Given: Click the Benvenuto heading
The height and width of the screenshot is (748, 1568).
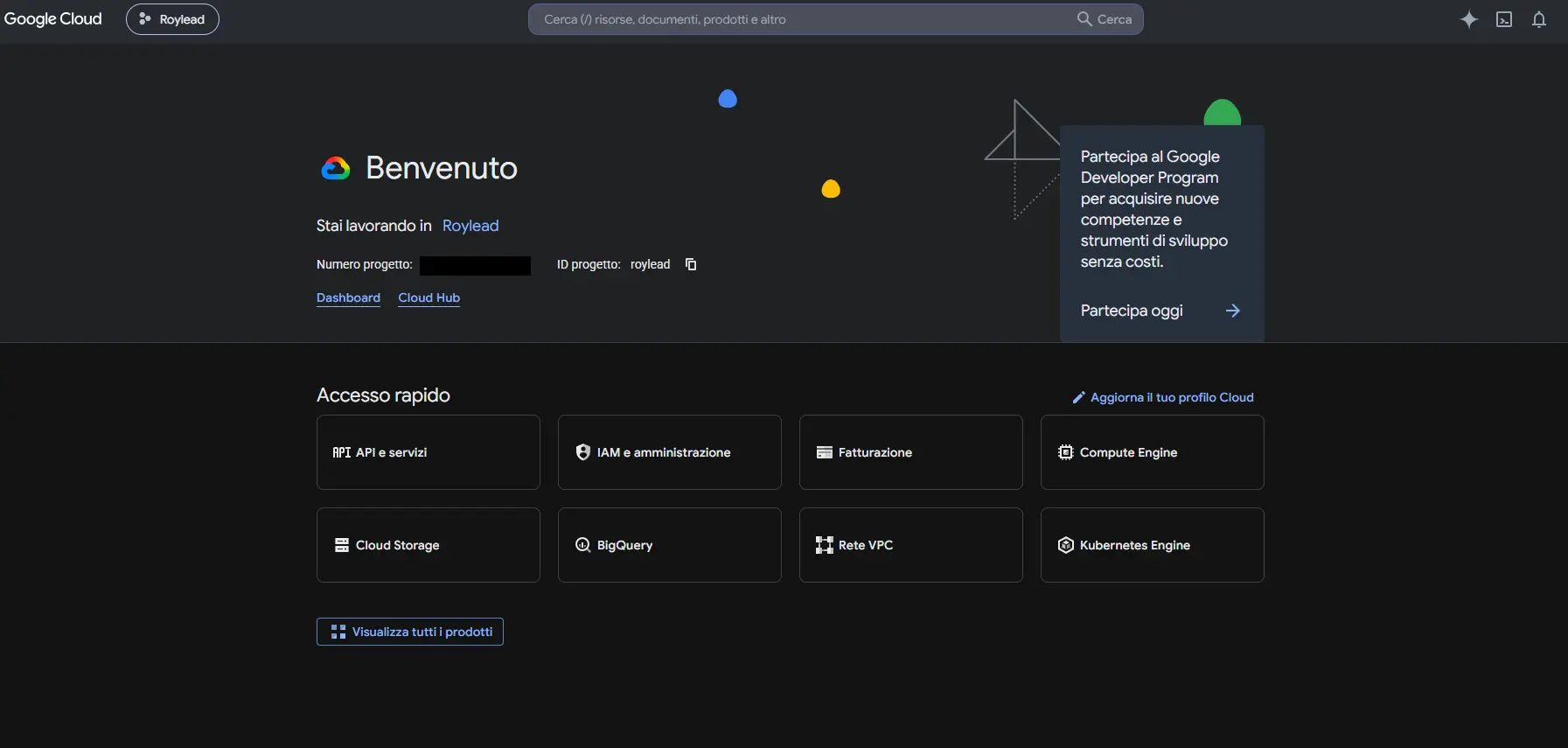Looking at the screenshot, I should 442,168.
